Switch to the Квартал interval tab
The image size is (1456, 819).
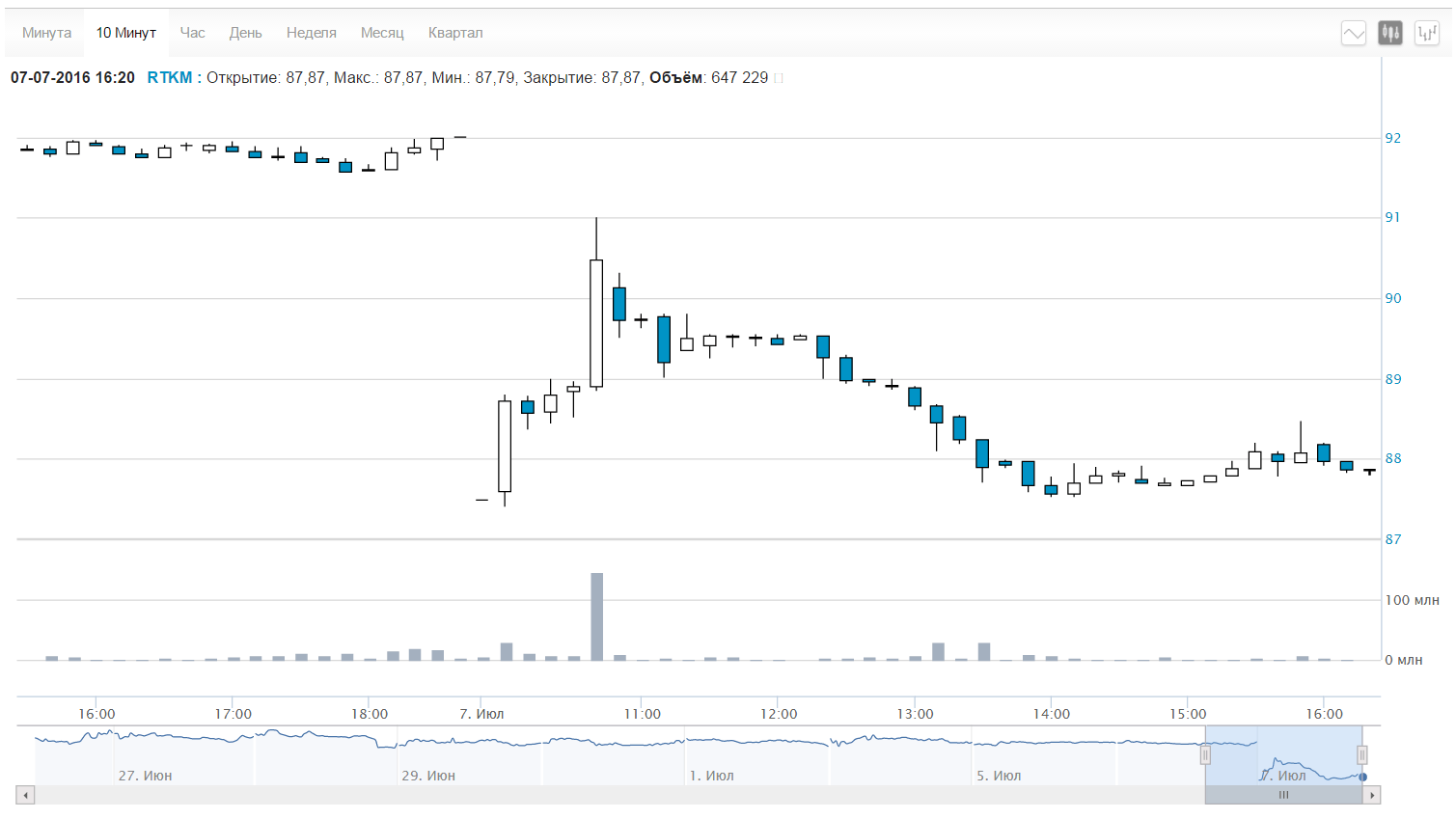[x=455, y=33]
